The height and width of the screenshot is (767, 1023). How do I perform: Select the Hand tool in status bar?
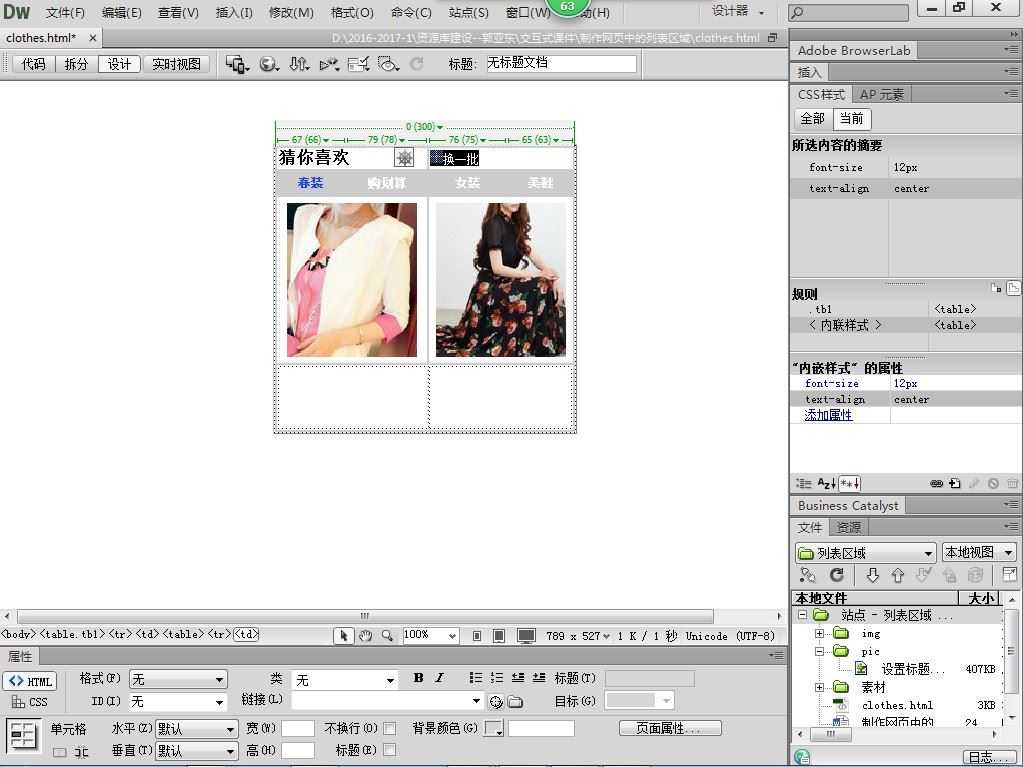coord(366,636)
